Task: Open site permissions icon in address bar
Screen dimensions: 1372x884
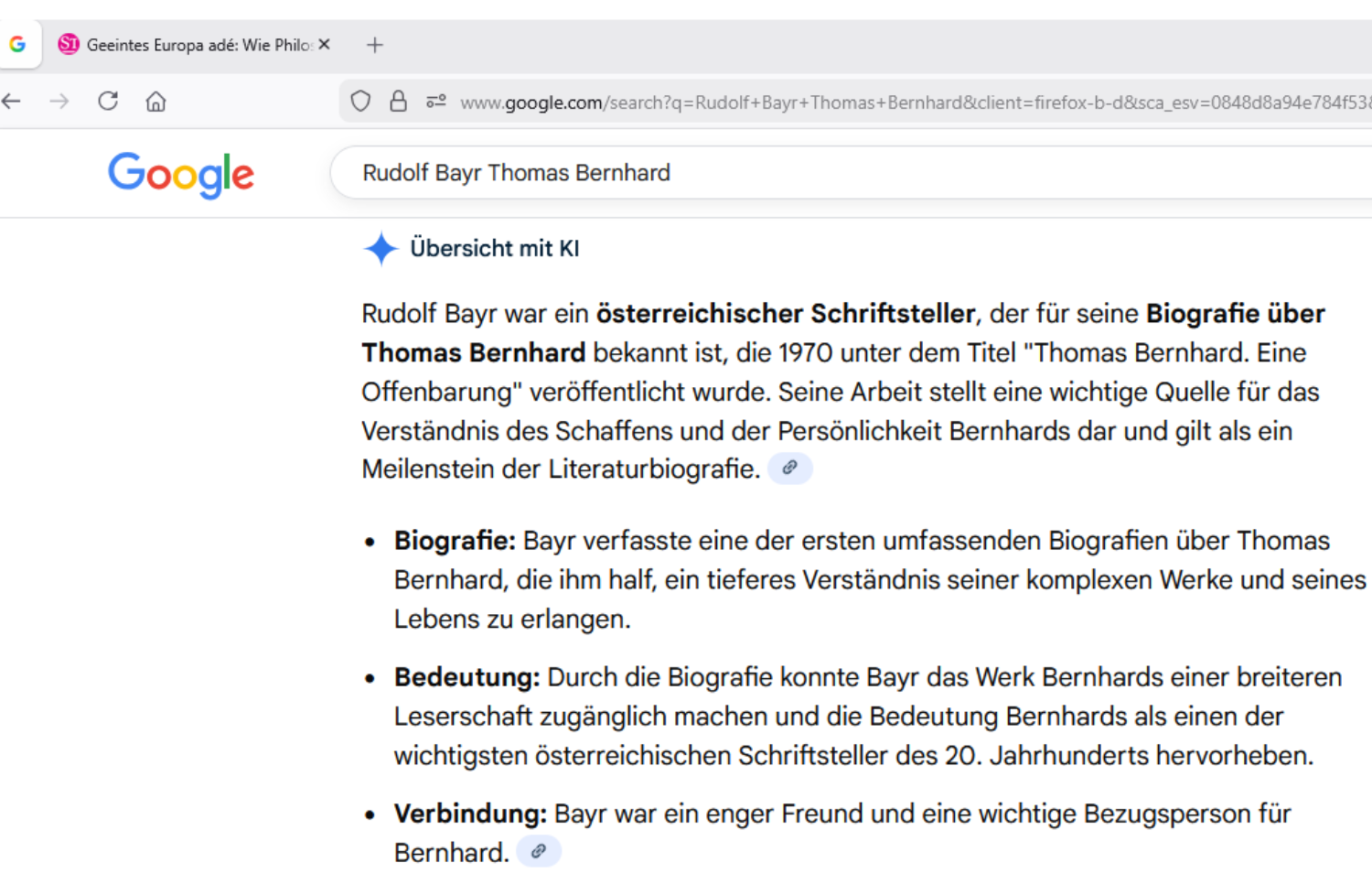Action: coord(435,102)
